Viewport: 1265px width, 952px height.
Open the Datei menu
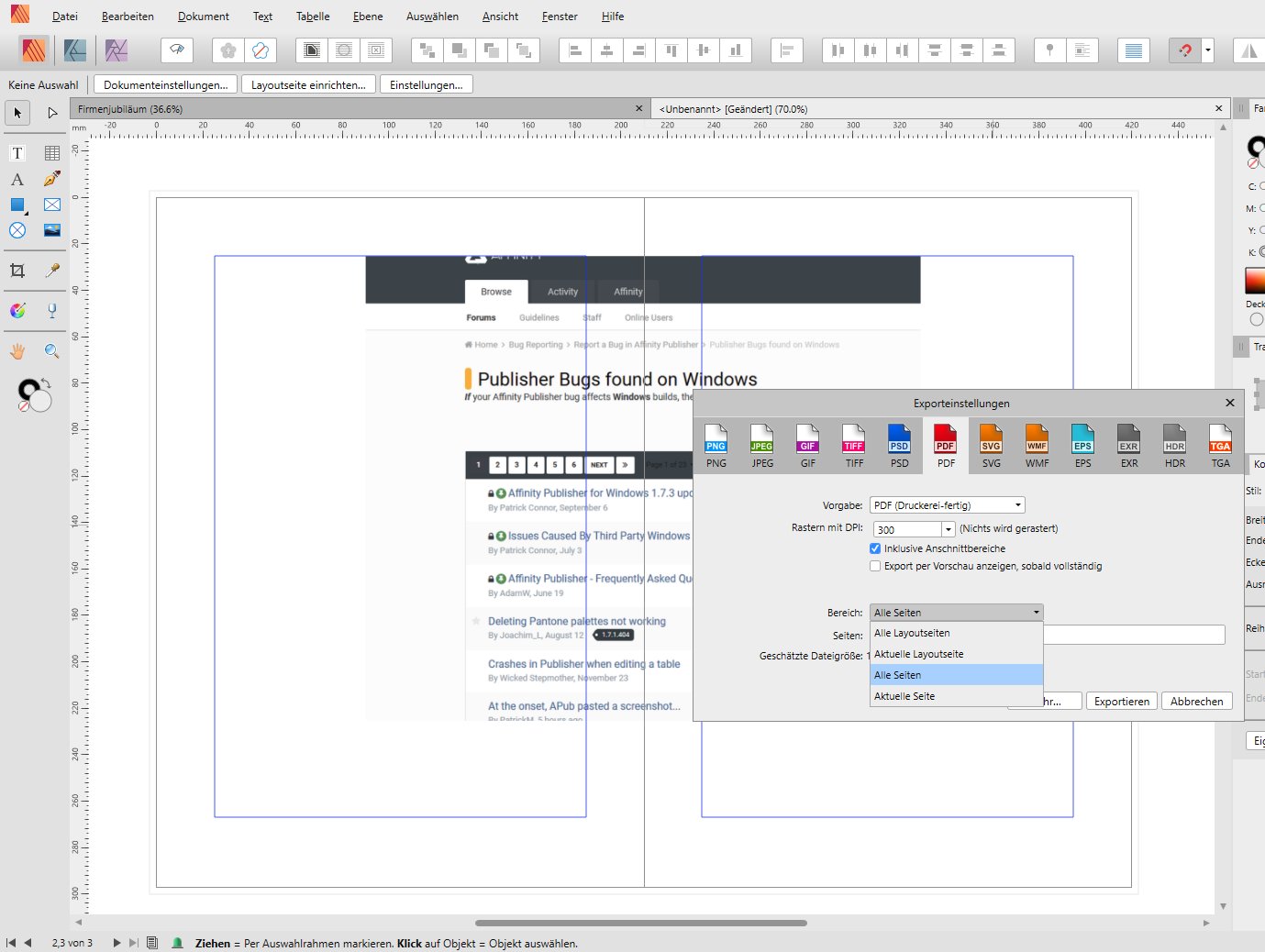[65, 17]
